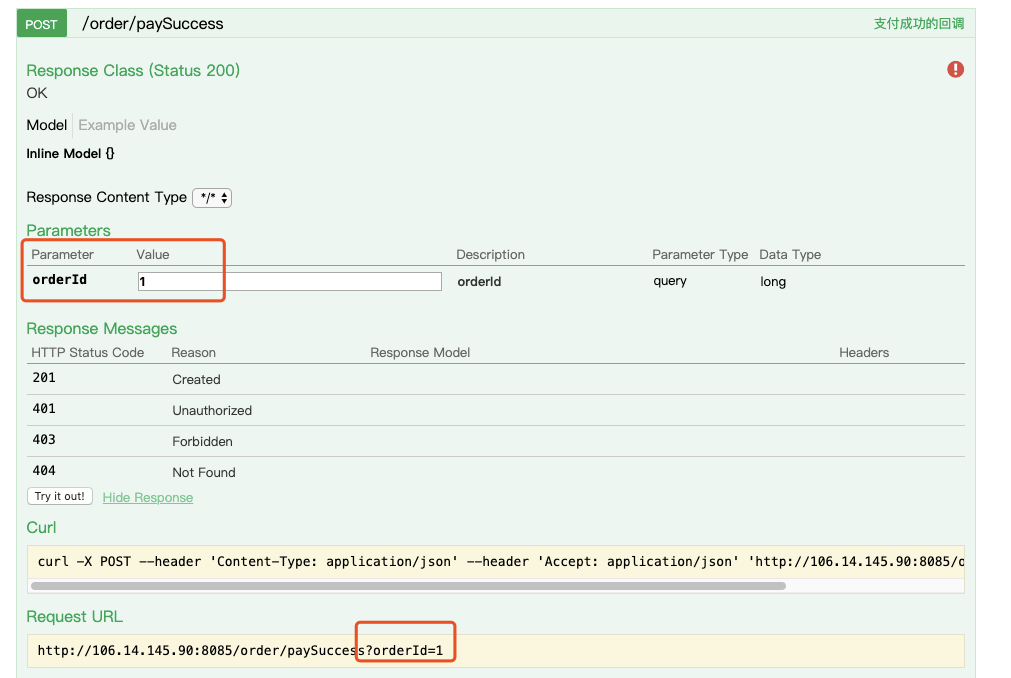Click the Curl command horizontal scrollbar
The width and height of the screenshot is (1011, 678).
[x=408, y=586]
